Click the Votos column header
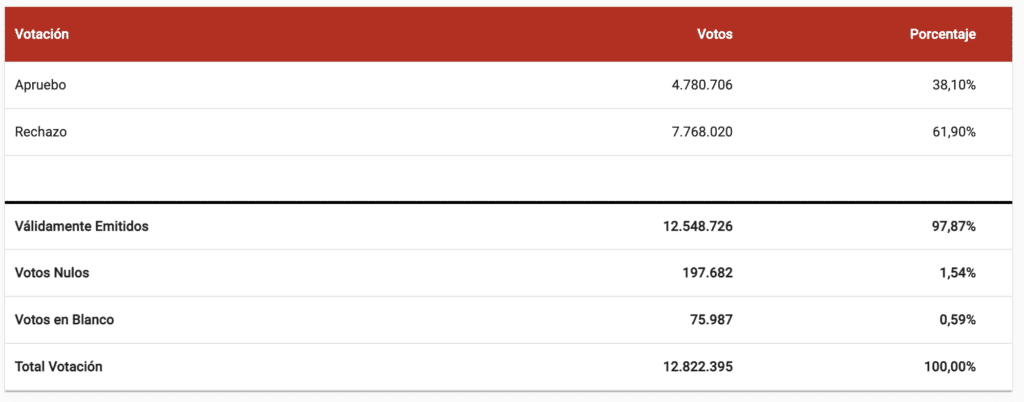The width and height of the screenshot is (1024, 402). [x=714, y=35]
